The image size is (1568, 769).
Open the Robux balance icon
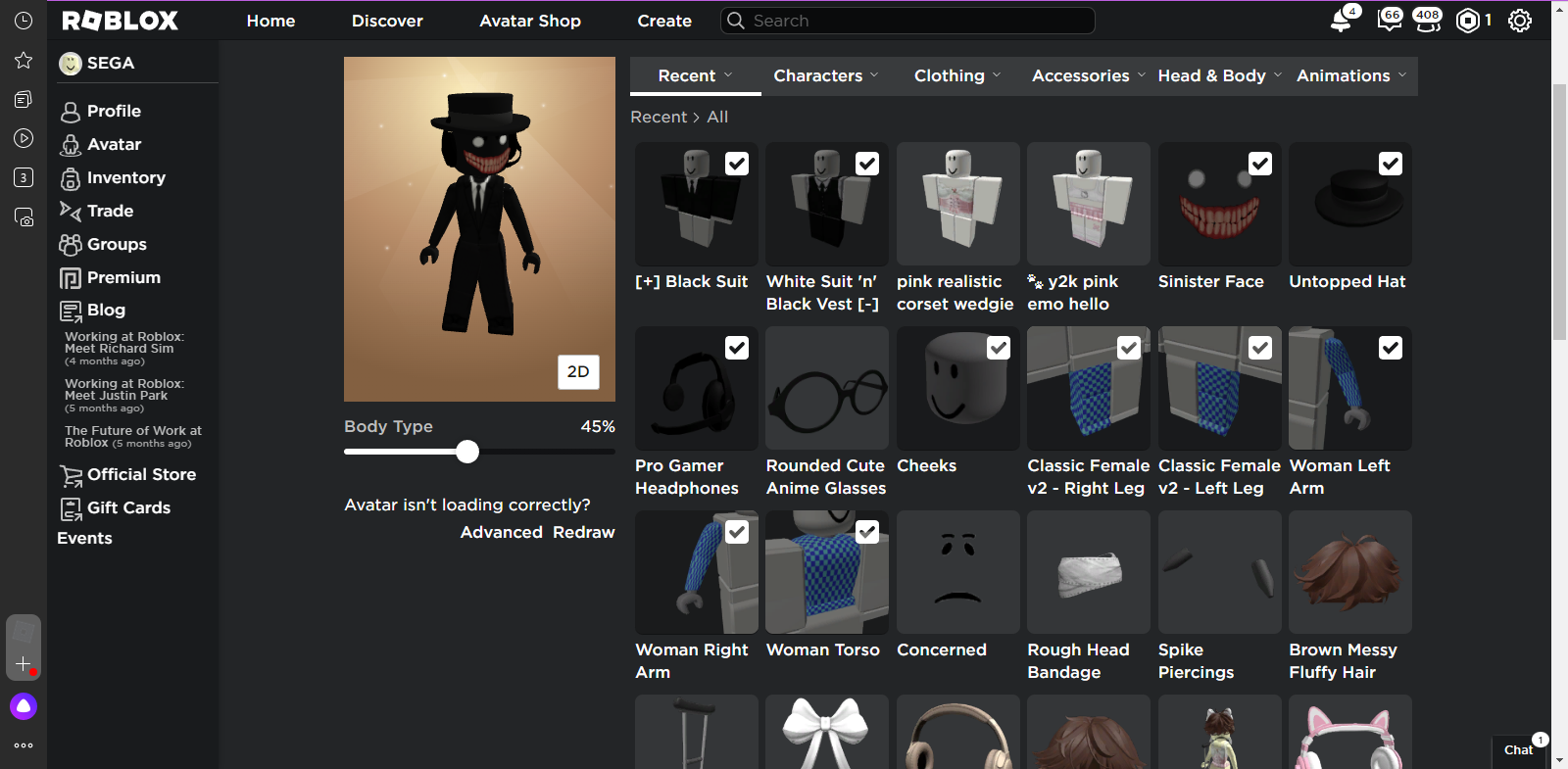(x=1468, y=21)
